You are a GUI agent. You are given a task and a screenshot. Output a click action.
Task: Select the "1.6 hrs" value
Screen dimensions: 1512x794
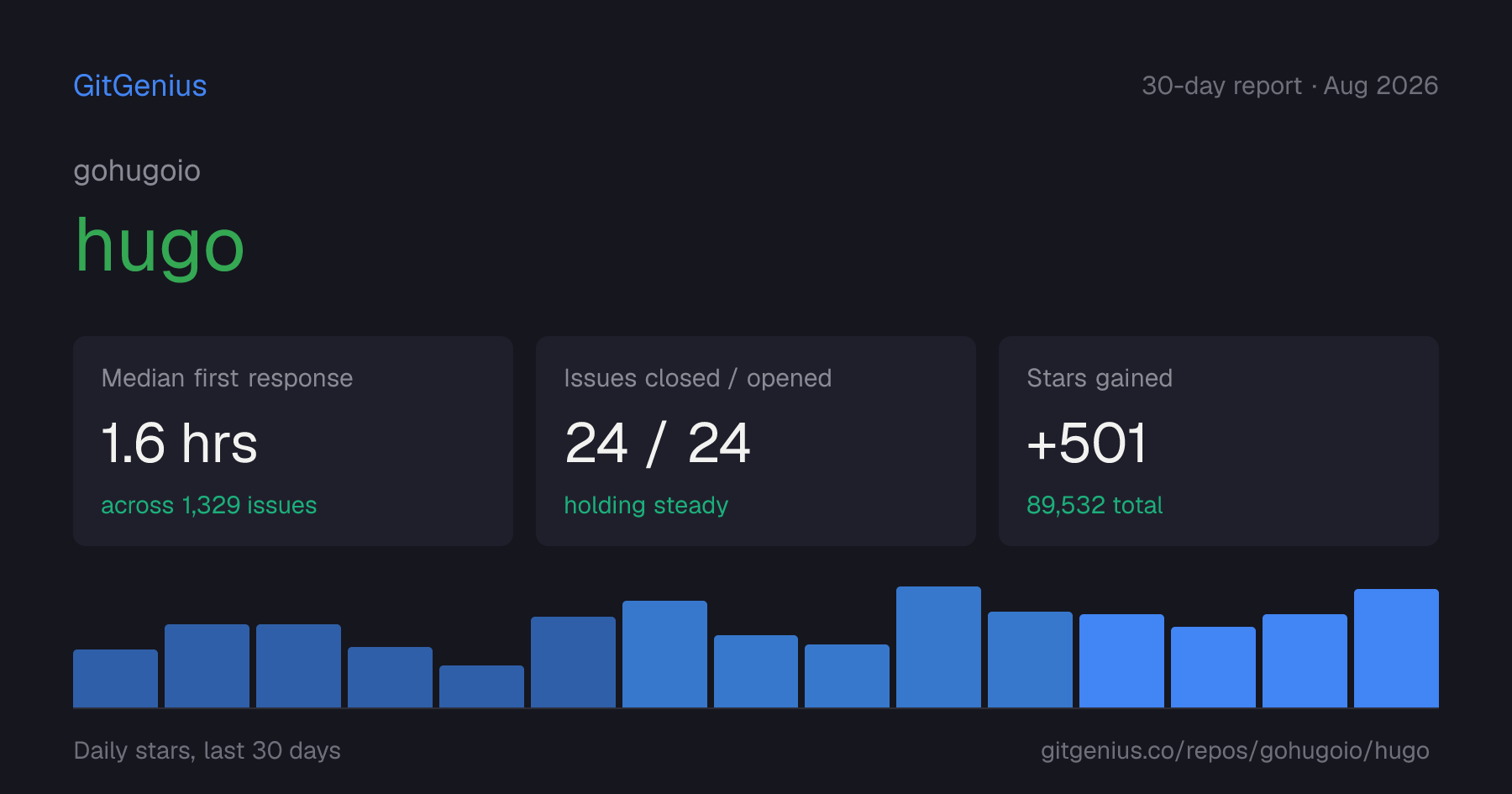tap(179, 444)
